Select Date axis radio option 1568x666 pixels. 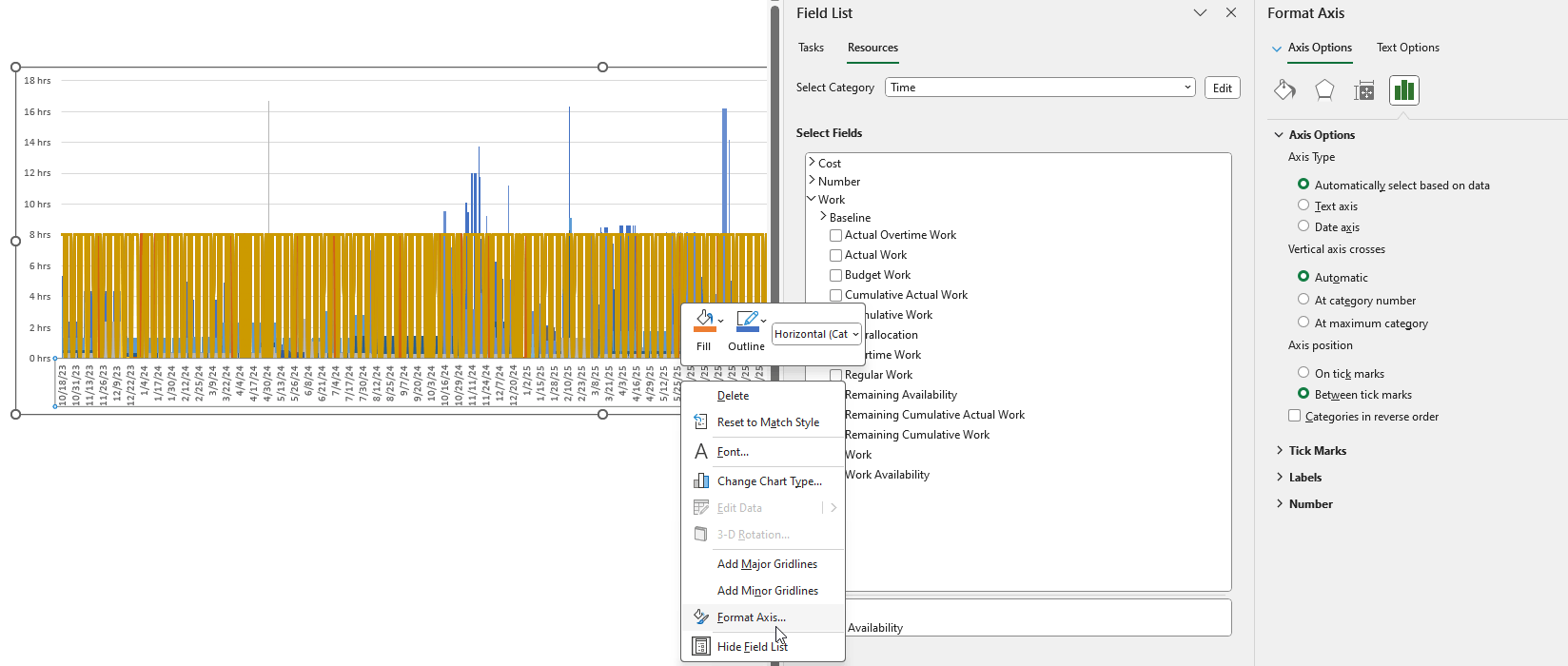pos(1303,226)
